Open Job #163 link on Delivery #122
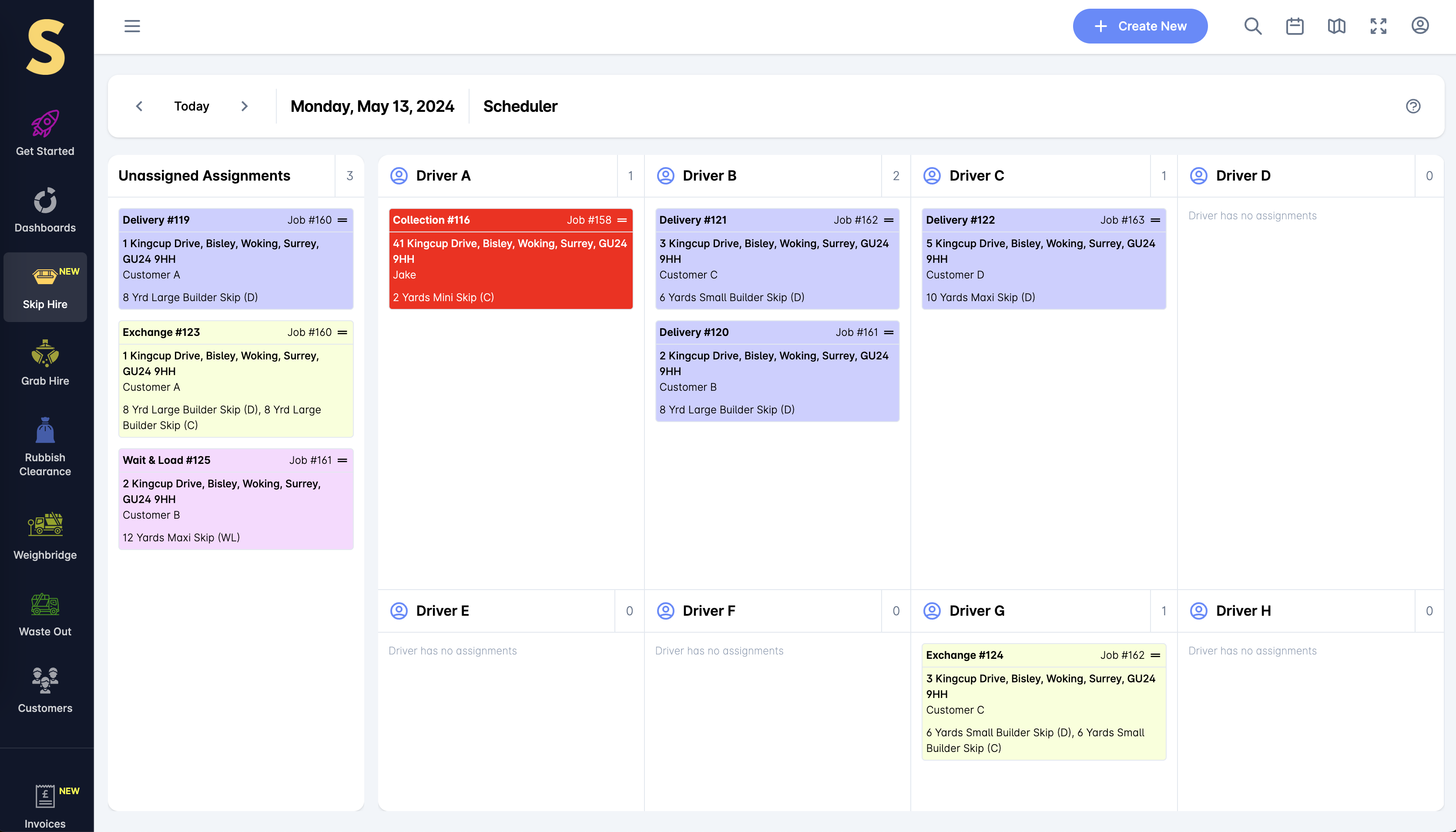This screenshot has width=1456, height=832. [x=1122, y=220]
